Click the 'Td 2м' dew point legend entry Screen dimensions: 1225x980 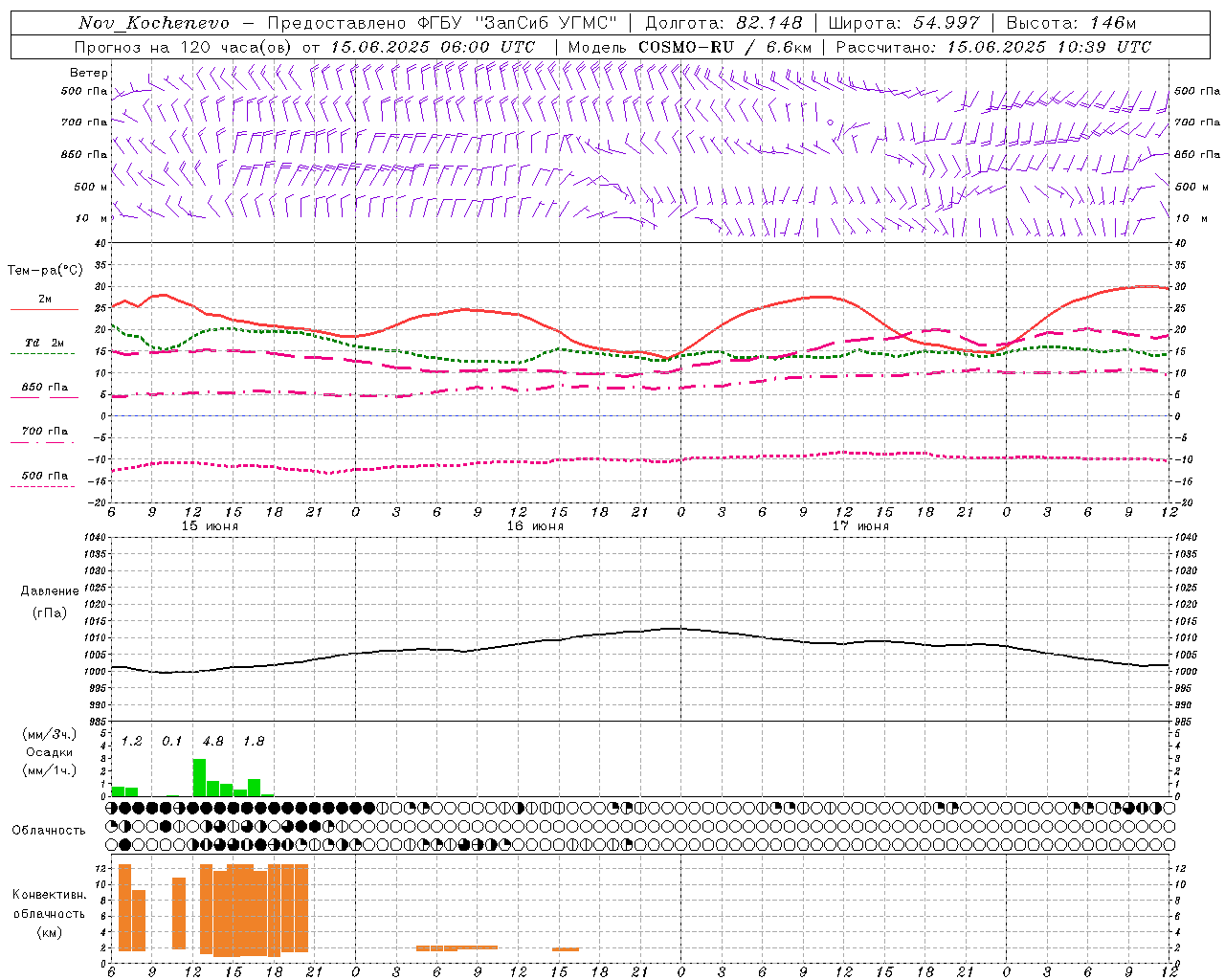(x=44, y=343)
